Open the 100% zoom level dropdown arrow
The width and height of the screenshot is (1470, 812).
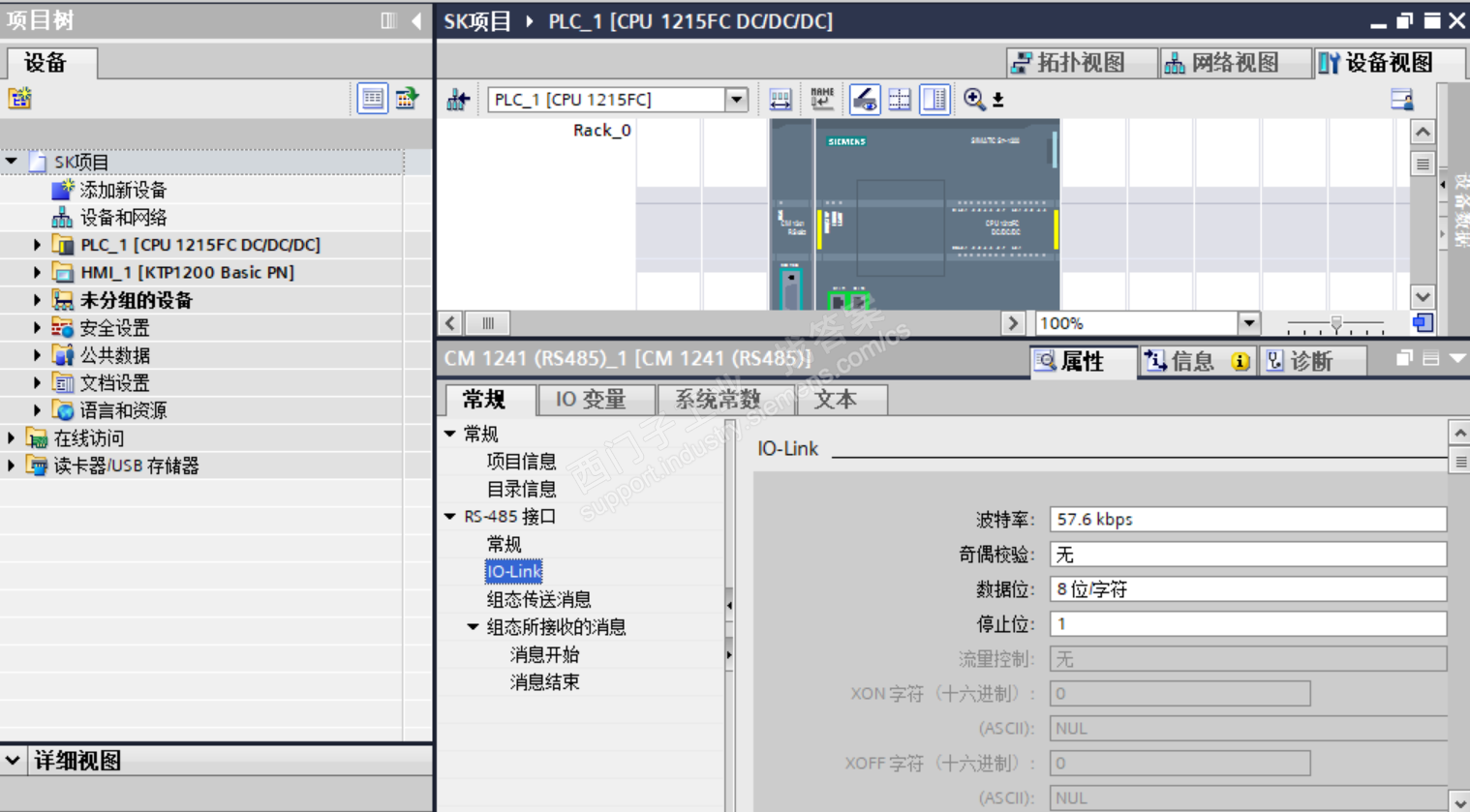[1249, 323]
